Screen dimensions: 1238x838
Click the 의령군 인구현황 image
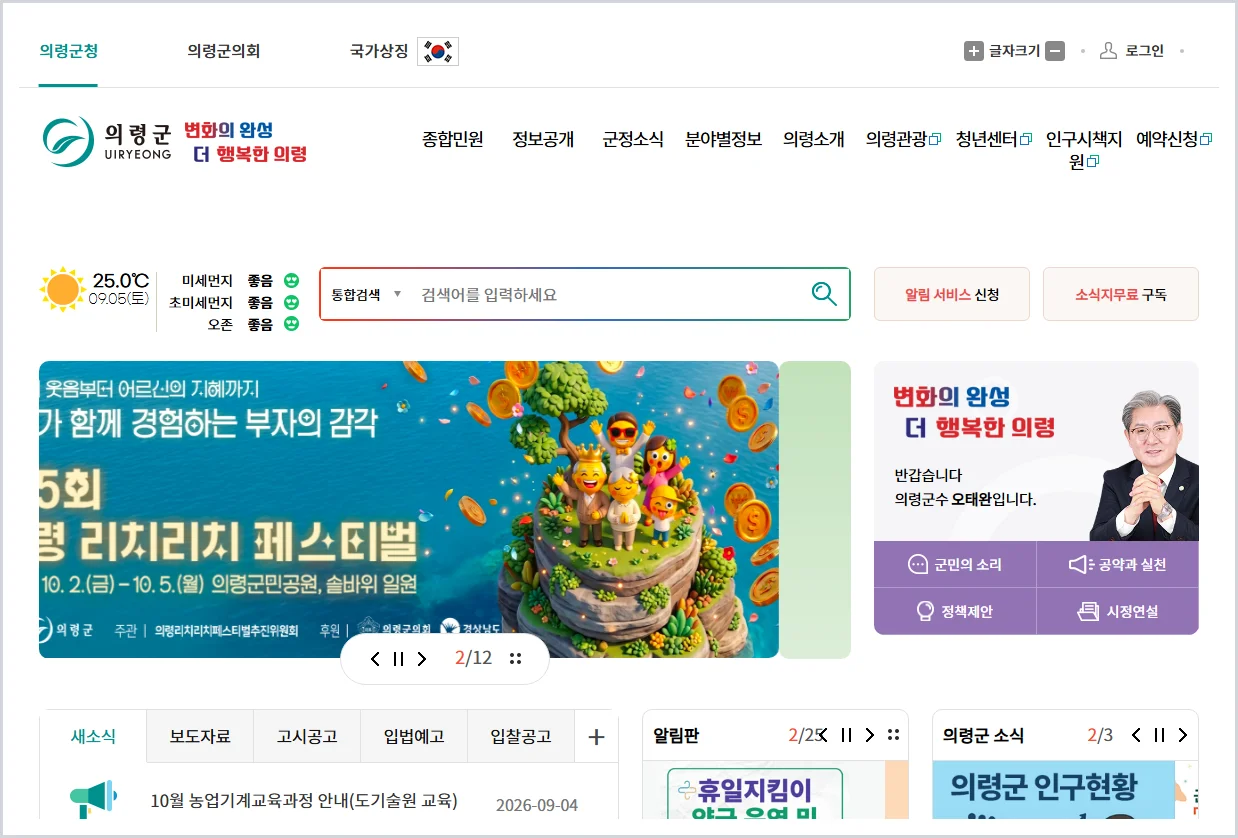tap(1053, 790)
